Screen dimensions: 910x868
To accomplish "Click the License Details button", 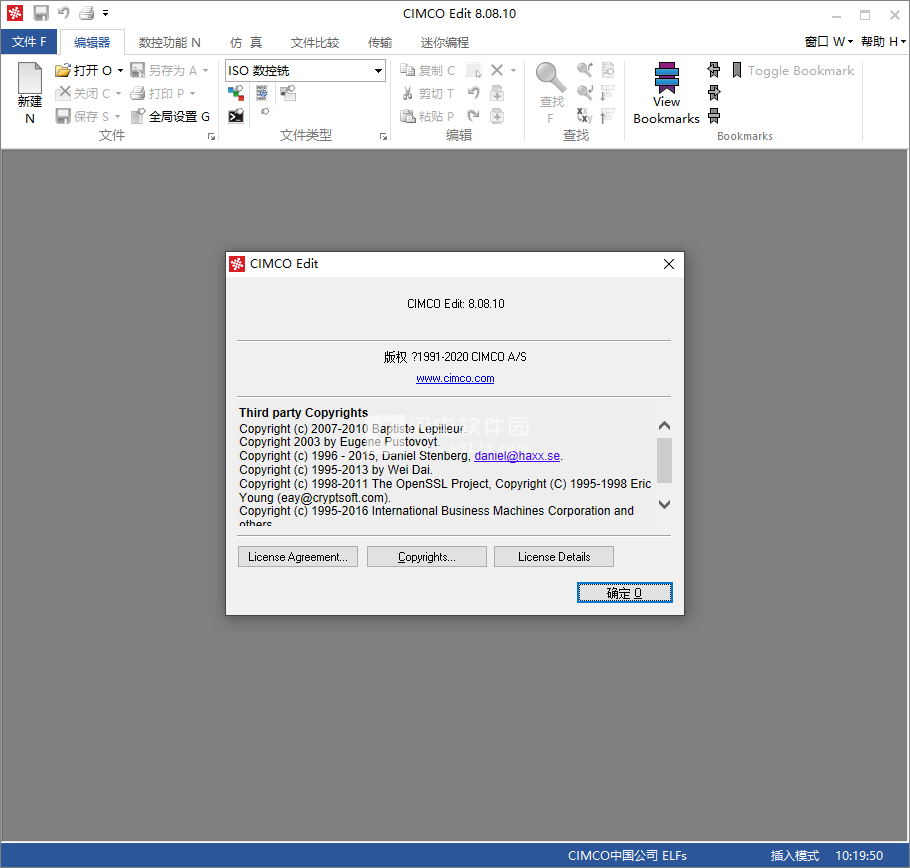I will 554,557.
